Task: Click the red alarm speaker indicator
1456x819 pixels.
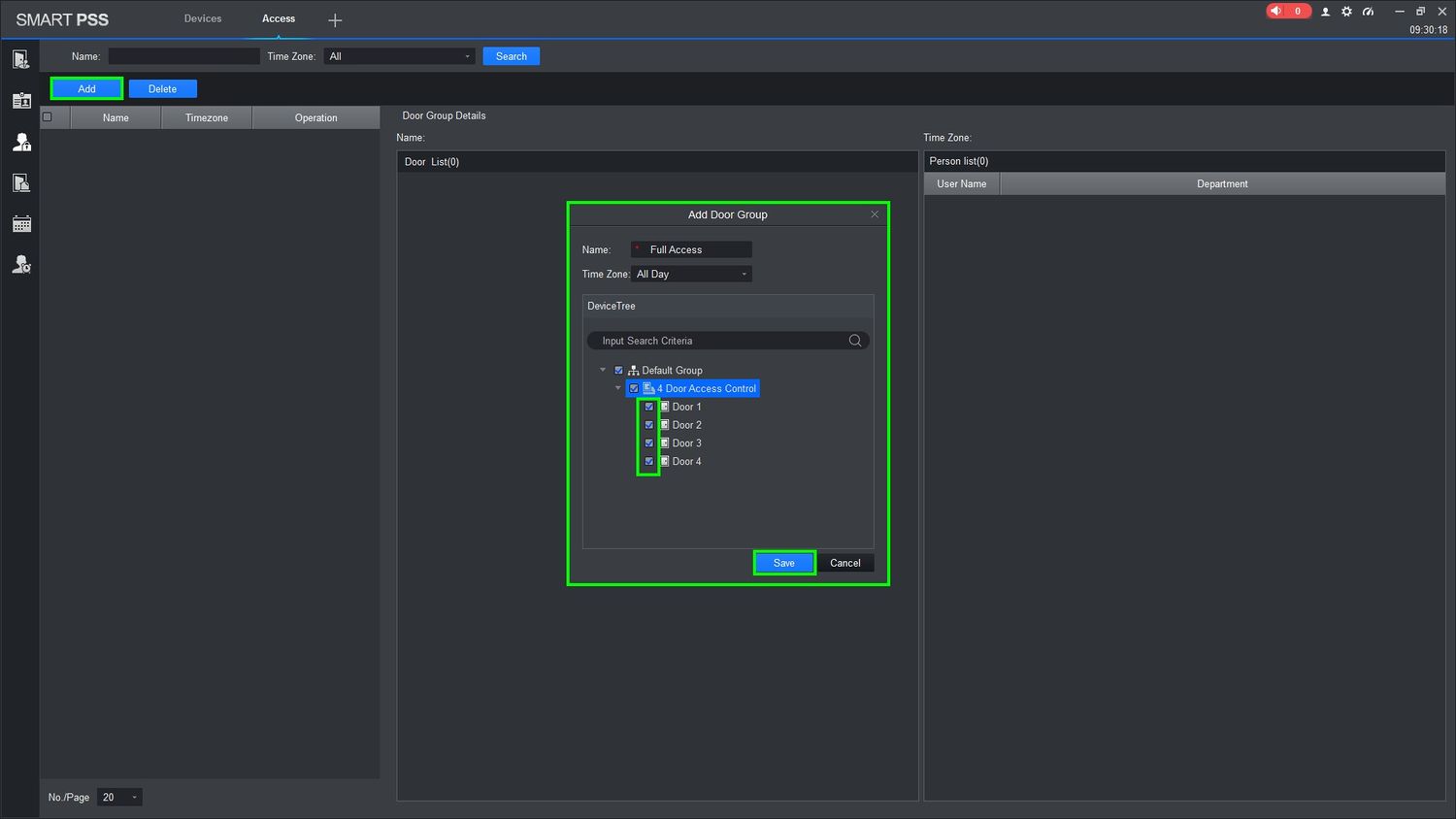Action: pyautogui.click(x=1287, y=12)
